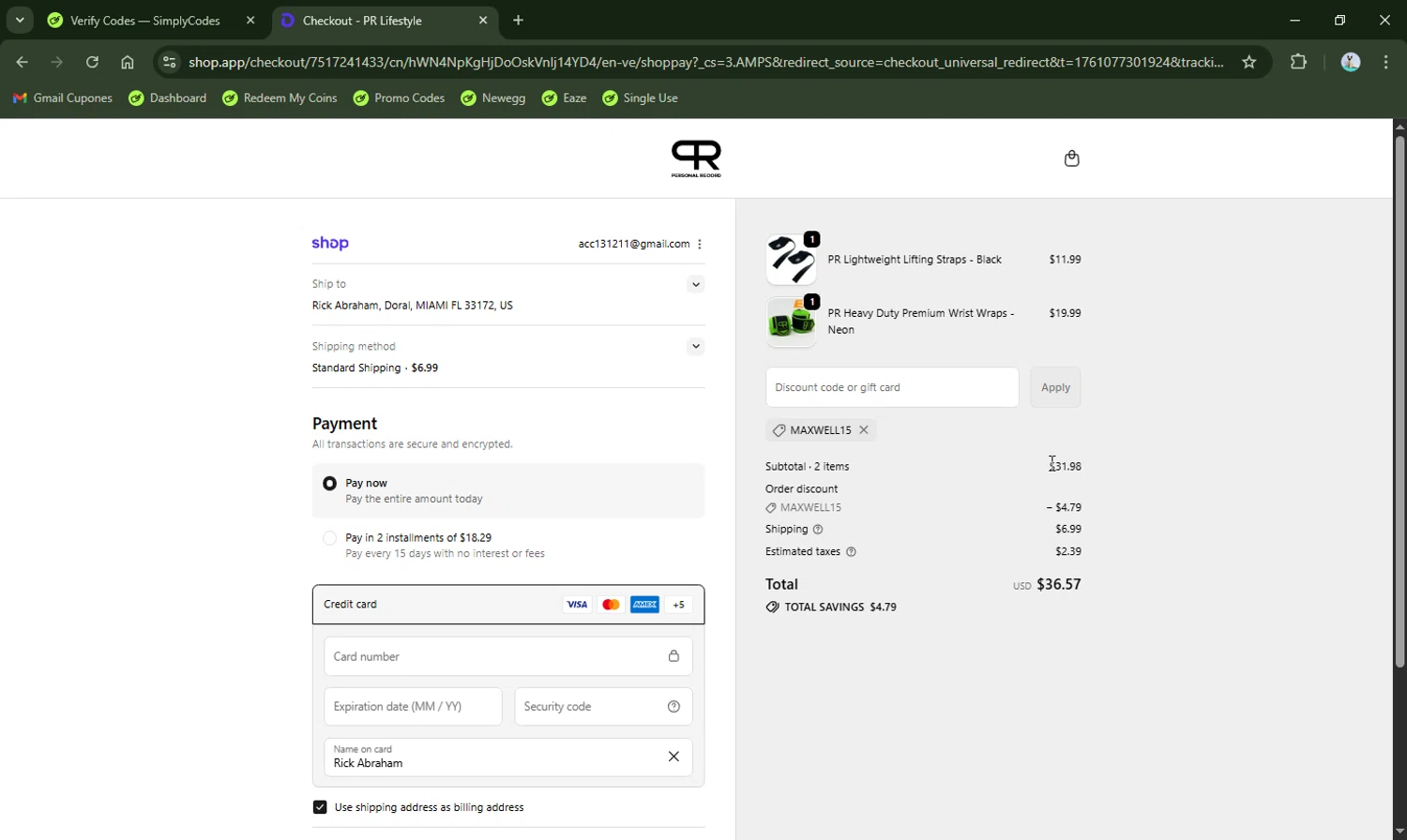Bookmark this page with the star icon
Viewport: 1407px width, 840px height.
[x=1248, y=62]
